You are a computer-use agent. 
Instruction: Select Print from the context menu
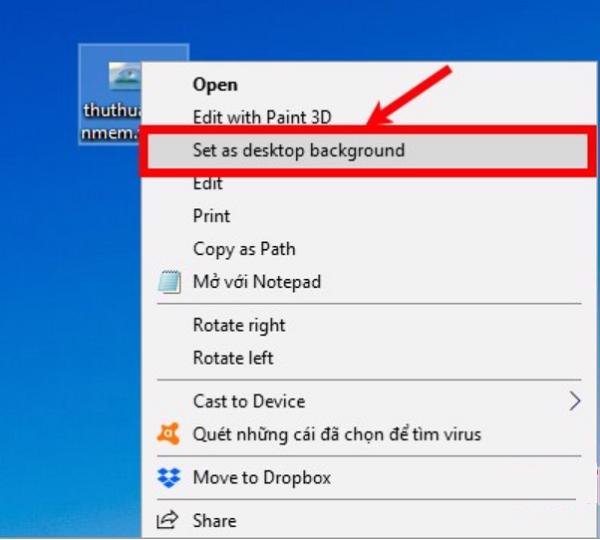(x=211, y=216)
